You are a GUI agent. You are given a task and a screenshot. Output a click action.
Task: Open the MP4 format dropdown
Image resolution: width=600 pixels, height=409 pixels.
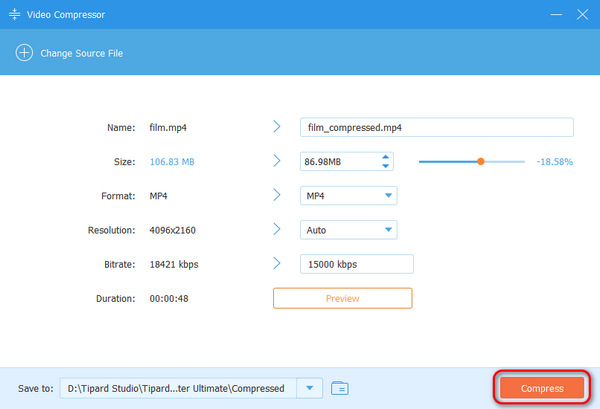[x=349, y=196]
